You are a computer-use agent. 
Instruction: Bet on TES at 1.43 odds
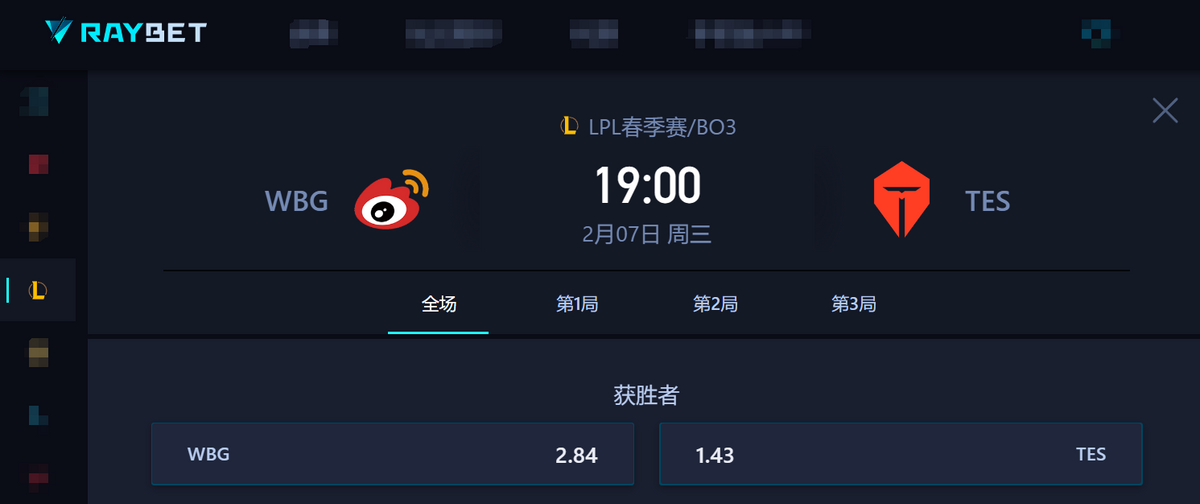click(x=901, y=454)
